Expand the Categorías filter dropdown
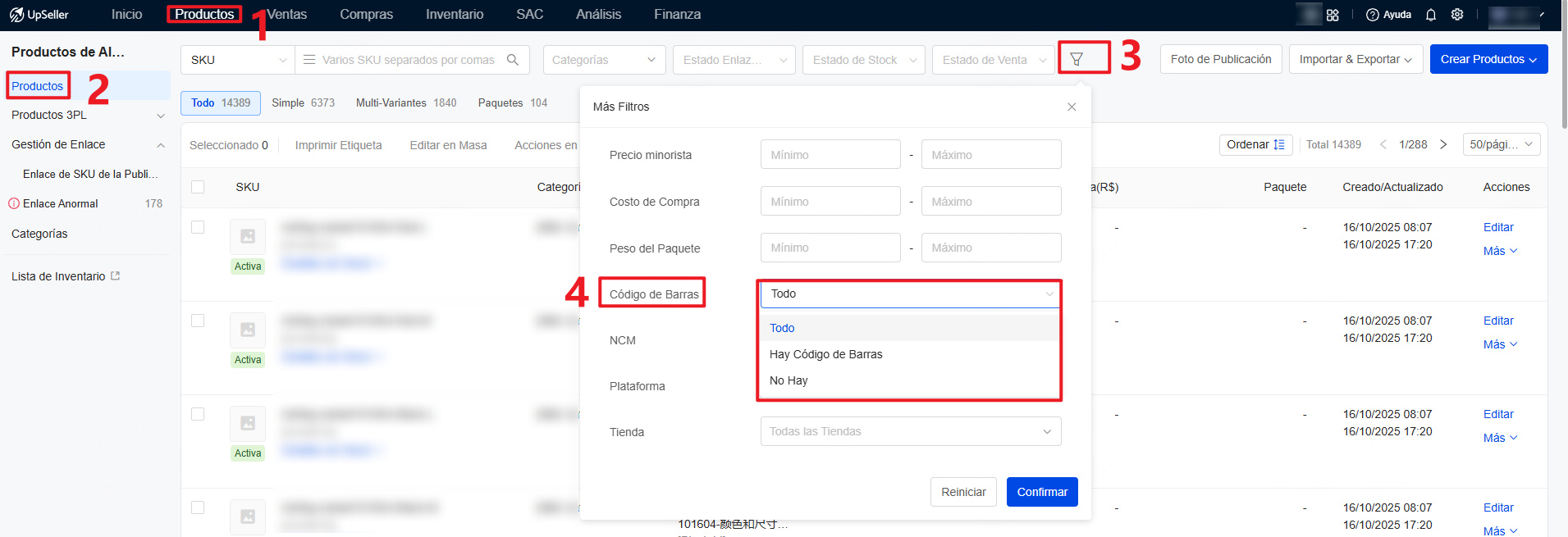The width and height of the screenshot is (1568, 537). [x=603, y=60]
